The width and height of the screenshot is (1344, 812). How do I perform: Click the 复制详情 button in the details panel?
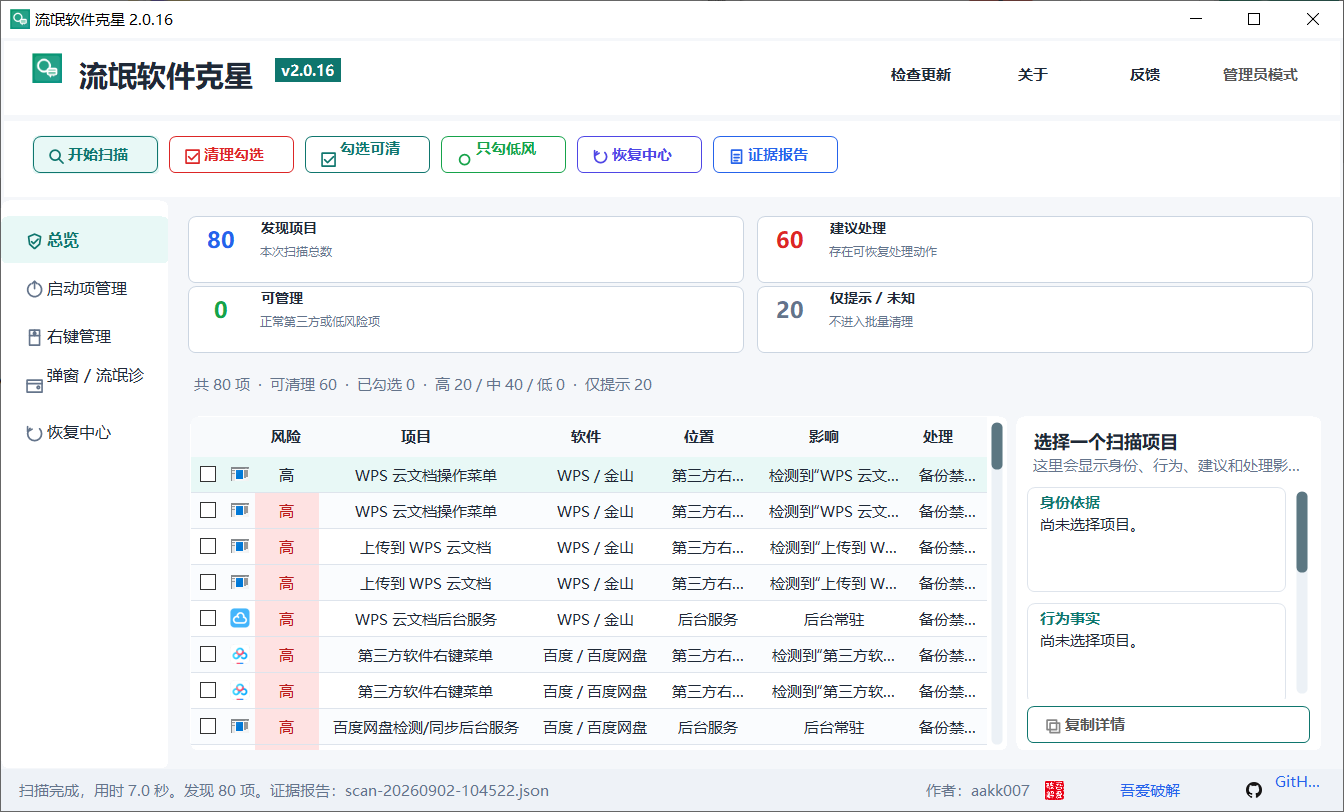(x=1168, y=725)
